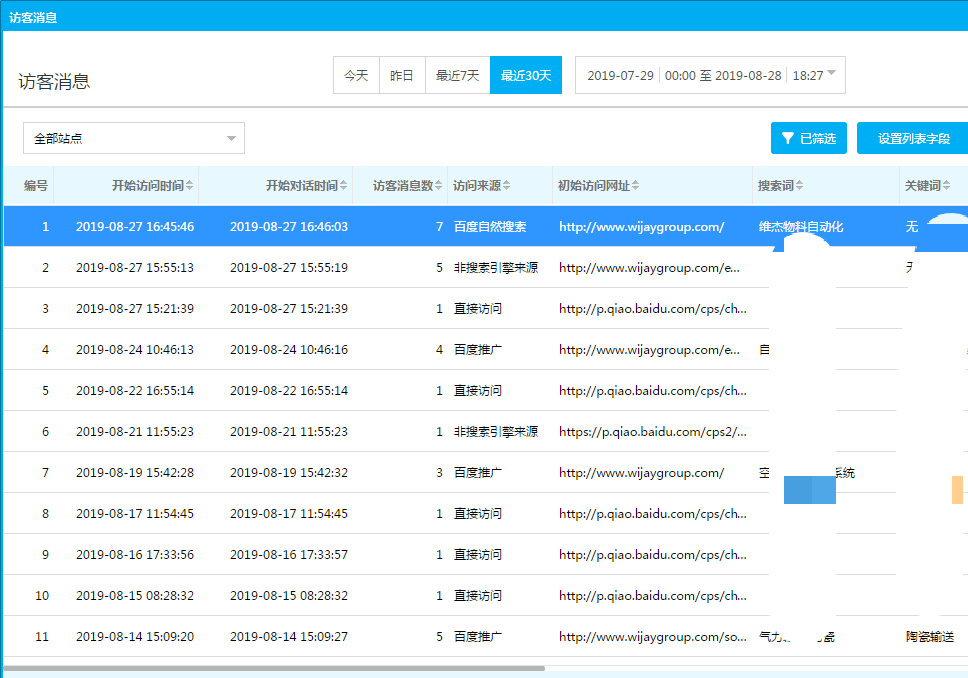Click the funnel icon on 已筛选 button
Viewport: 968px width, 678px height.
click(x=788, y=138)
